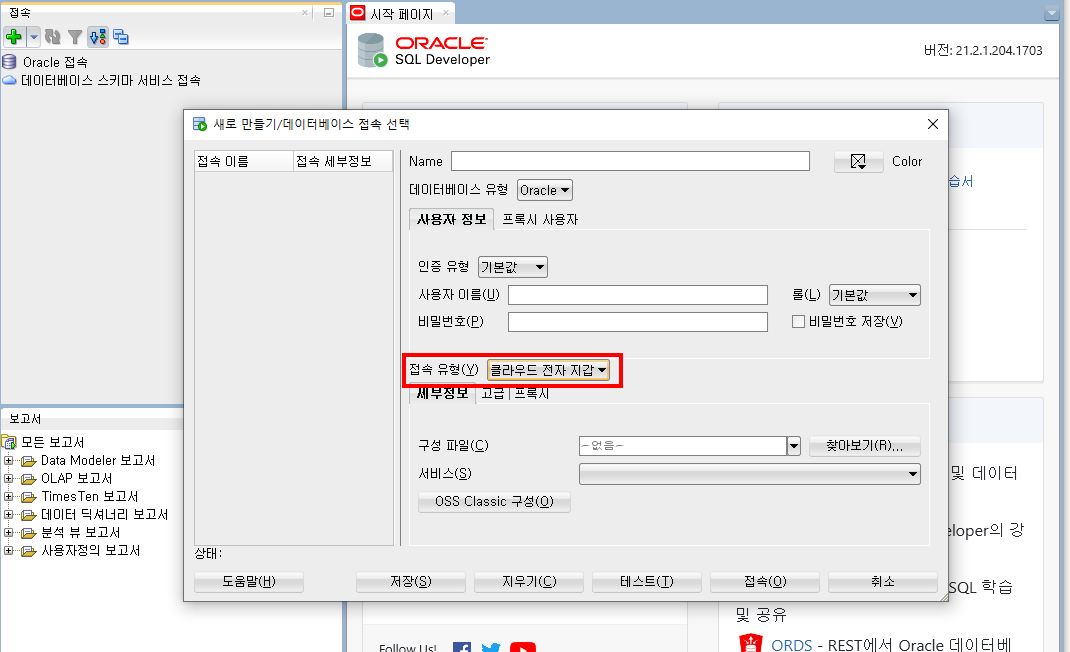Click the OSS Classic 구성 button
The width and height of the screenshot is (1070, 652).
pos(494,502)
